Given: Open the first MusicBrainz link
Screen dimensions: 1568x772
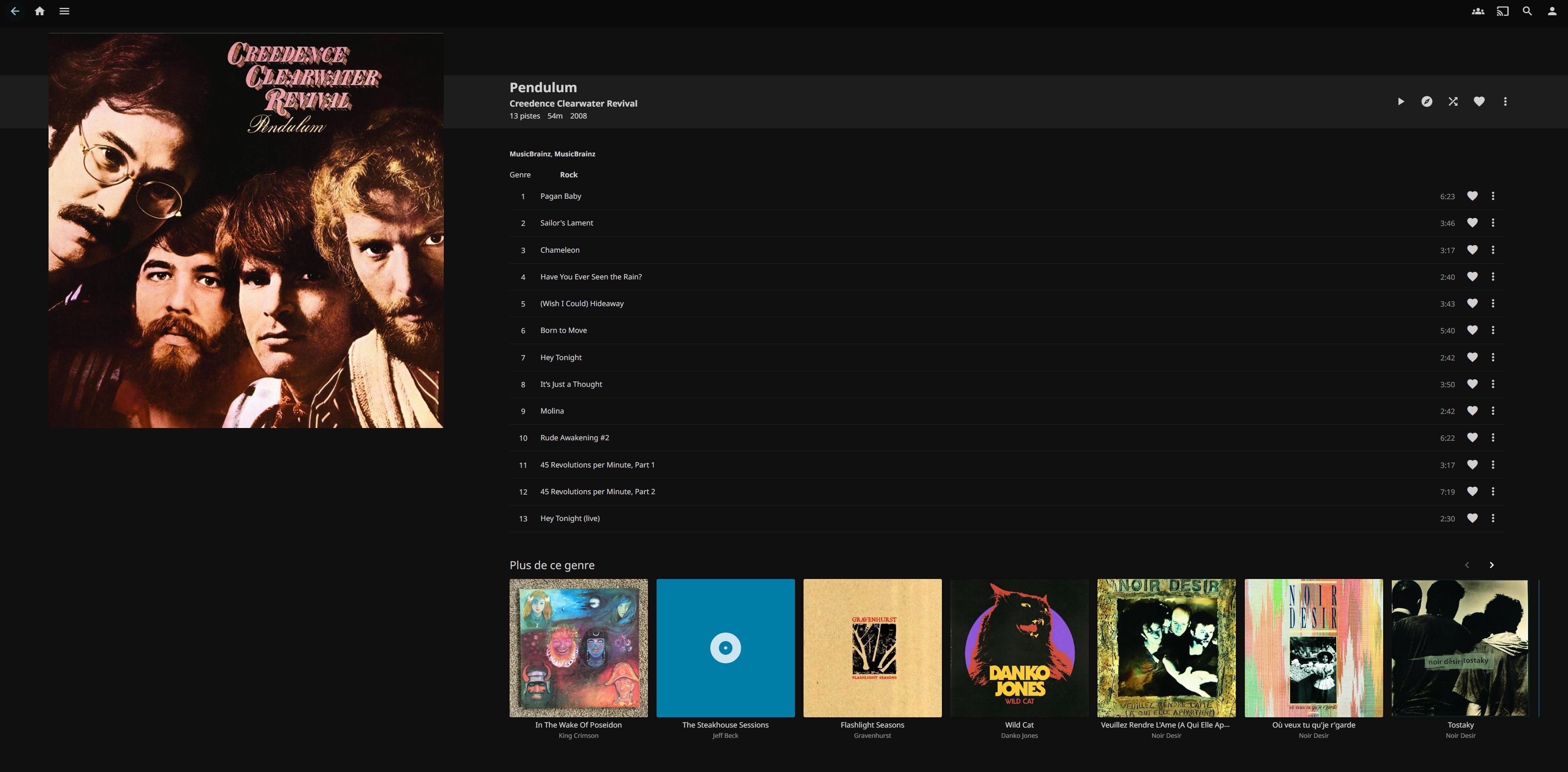Looking at the screenshot, I should click(529, 154).
